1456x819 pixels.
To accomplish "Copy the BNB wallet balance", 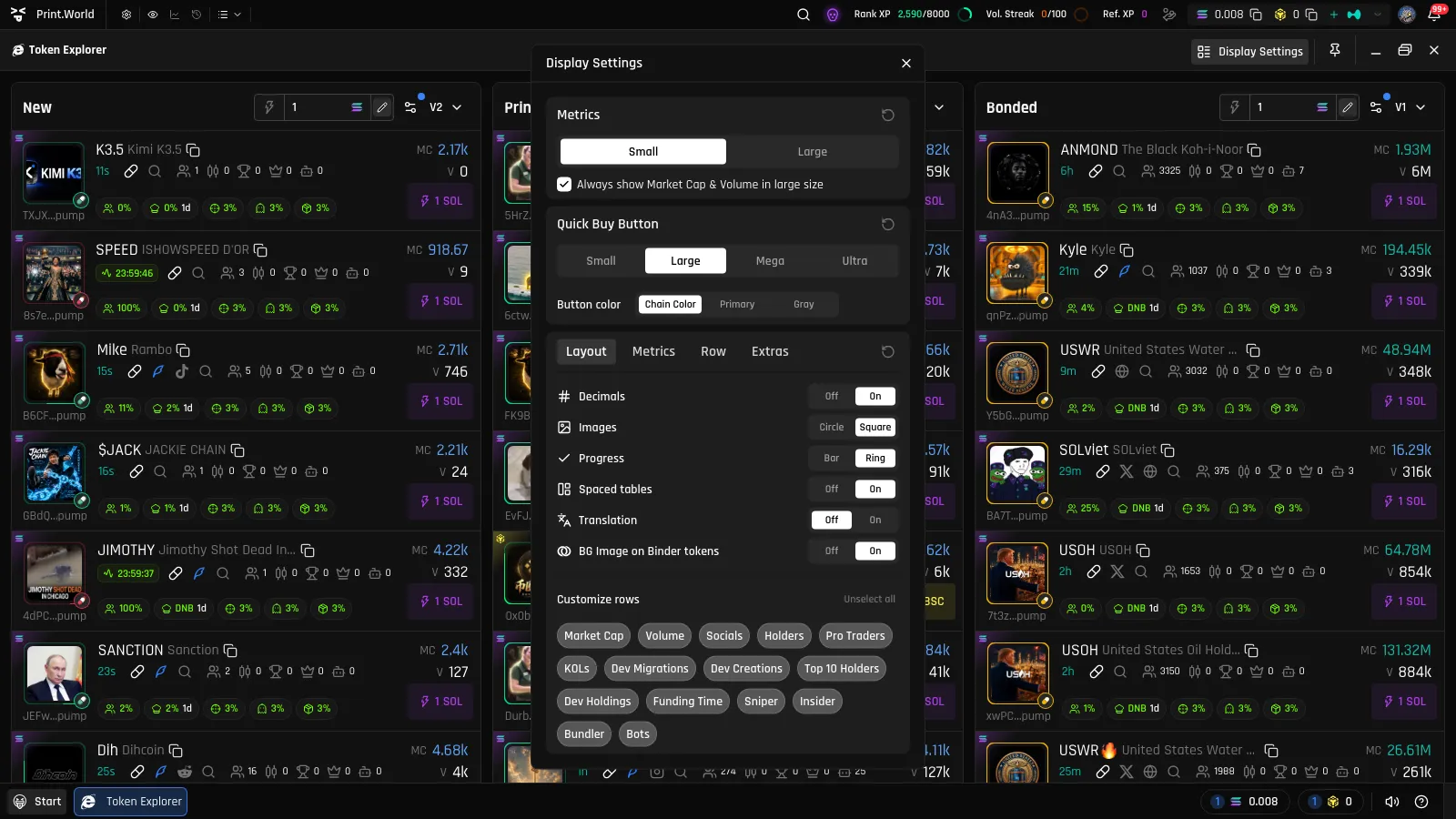I will [1311, 15].
